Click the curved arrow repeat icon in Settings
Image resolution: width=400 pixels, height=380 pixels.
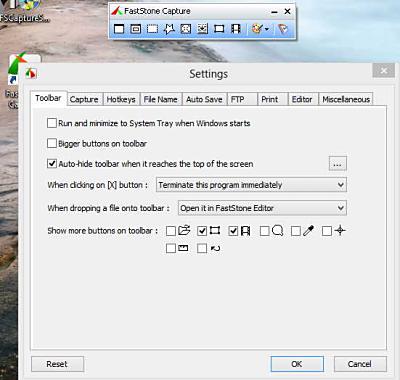tap(215, 248)
